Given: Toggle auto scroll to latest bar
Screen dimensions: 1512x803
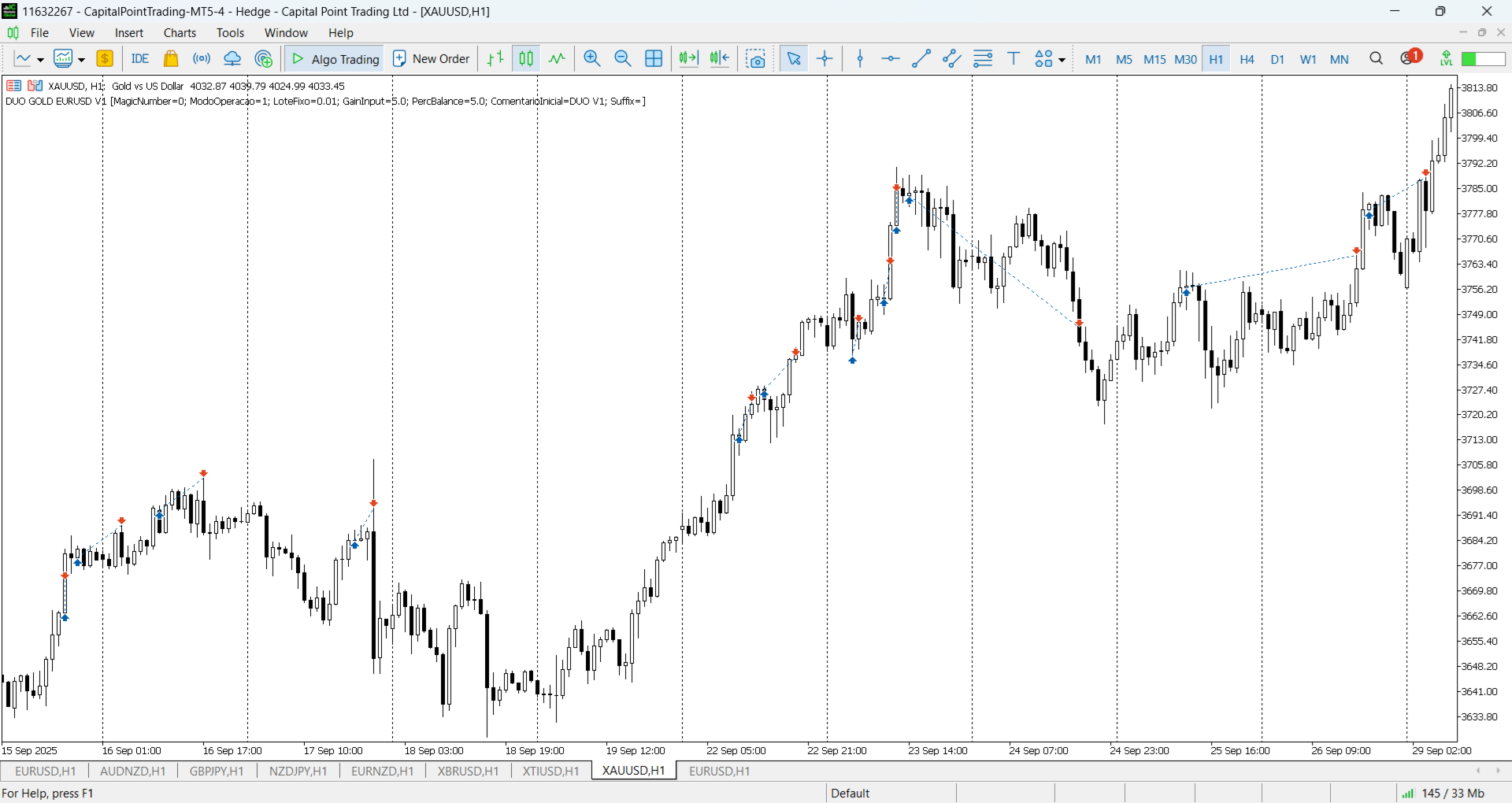Looking at the screenshot, I should point(689,59).
